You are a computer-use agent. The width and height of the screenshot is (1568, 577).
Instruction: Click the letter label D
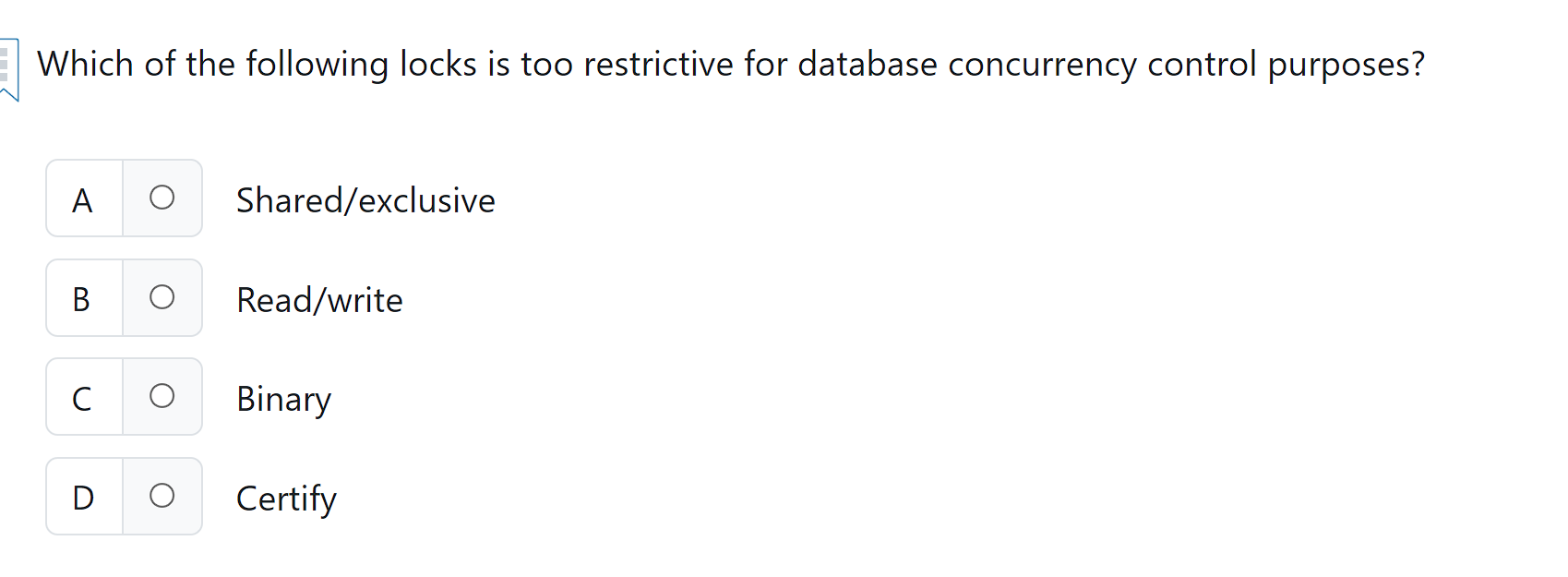(82, 496)
